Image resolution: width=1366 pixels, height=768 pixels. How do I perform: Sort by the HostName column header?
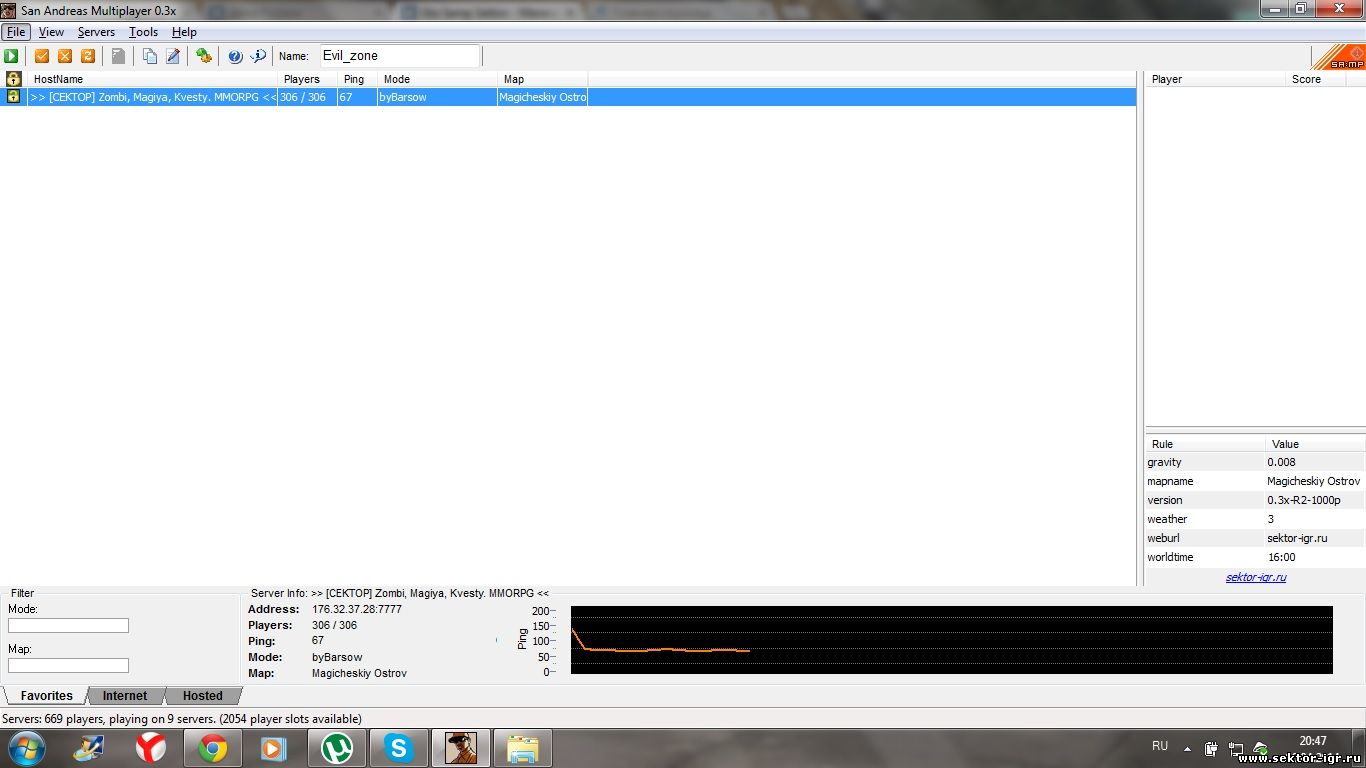tap(152, 79)
